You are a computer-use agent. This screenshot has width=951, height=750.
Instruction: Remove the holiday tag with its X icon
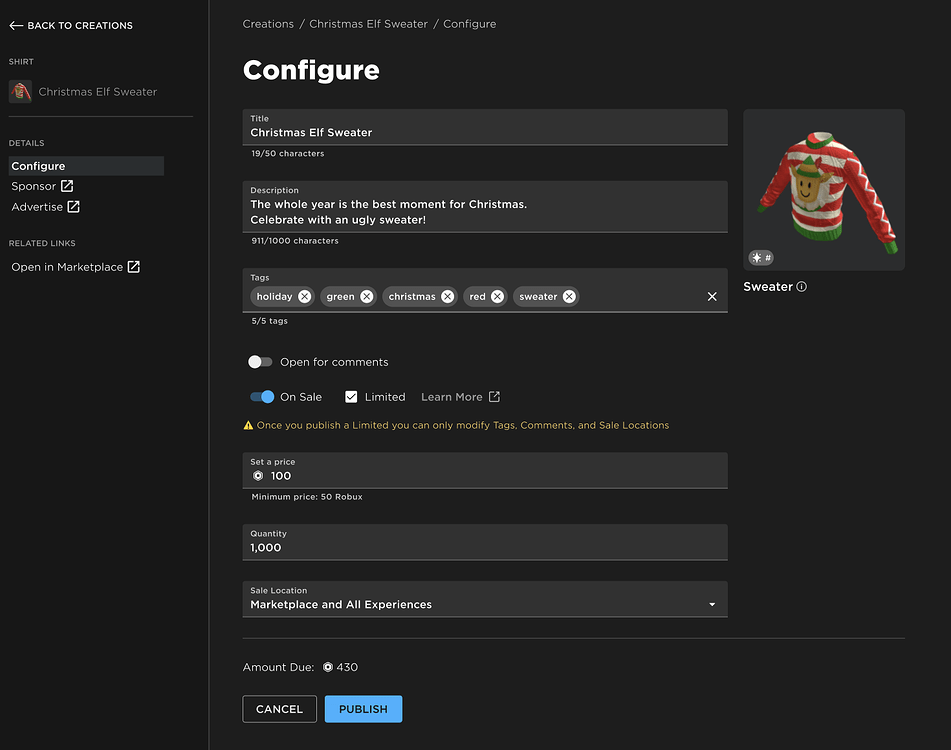[x=304, y=296]
